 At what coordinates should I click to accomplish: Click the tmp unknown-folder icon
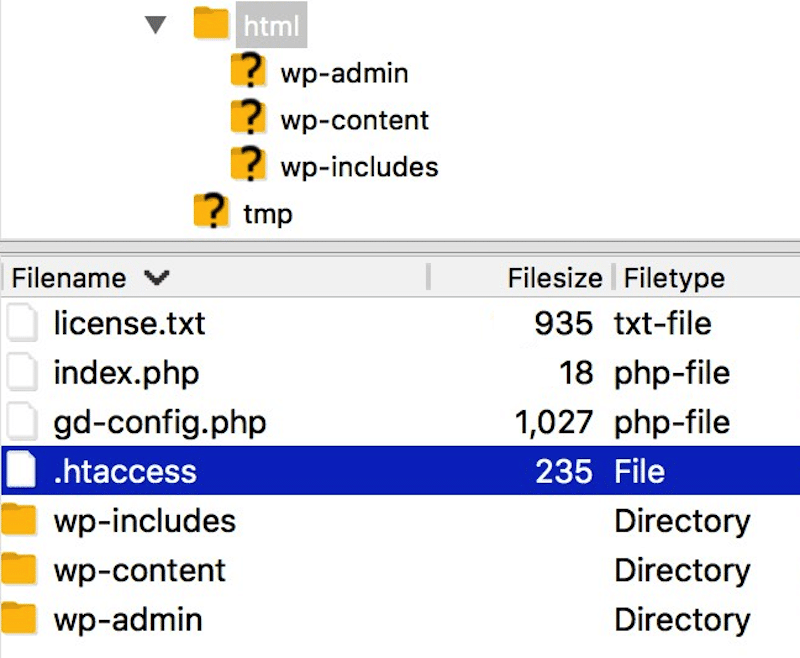[211, 211]
